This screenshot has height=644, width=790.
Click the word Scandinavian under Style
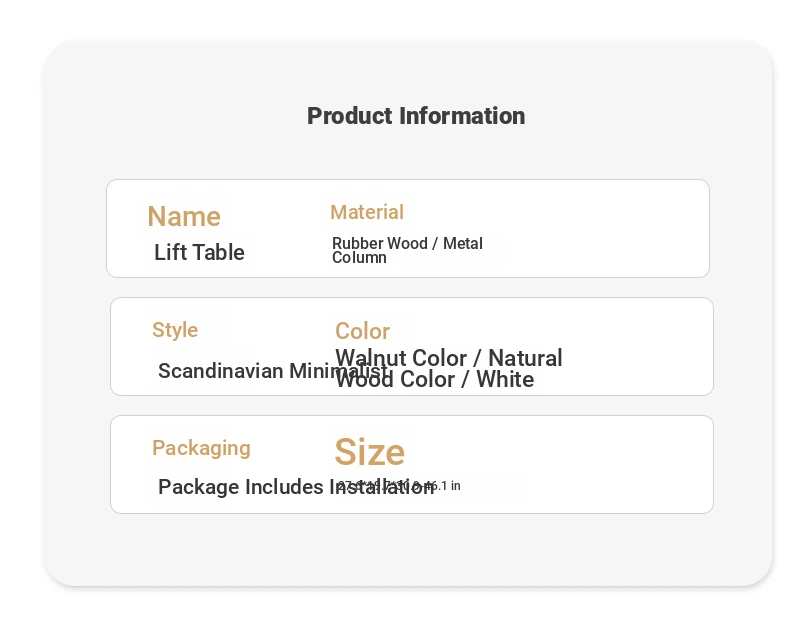click(221, 371)
